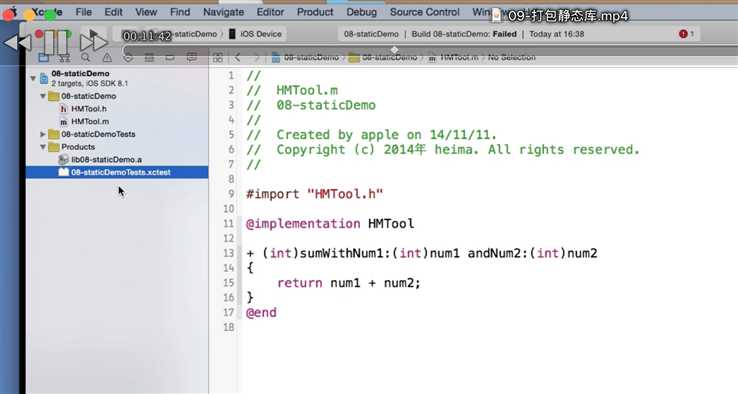Click the sumWithNum1 method declaration line
This screenshot has height=394, width=738.
point(422,253)
